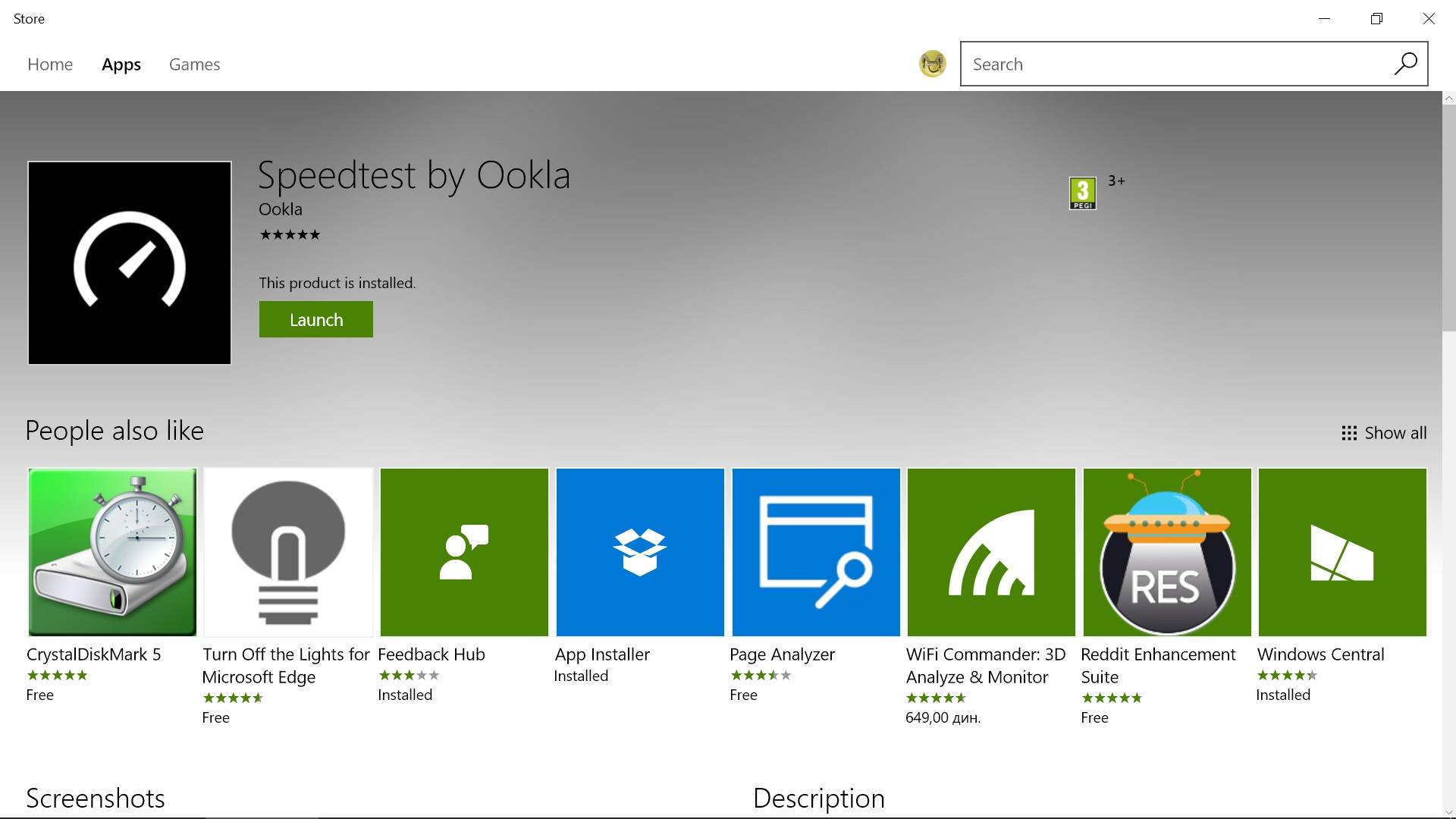This screenshot has width=1456, height=819.
Task: Open the user account avatar
Action: click(x=932, y=64)
